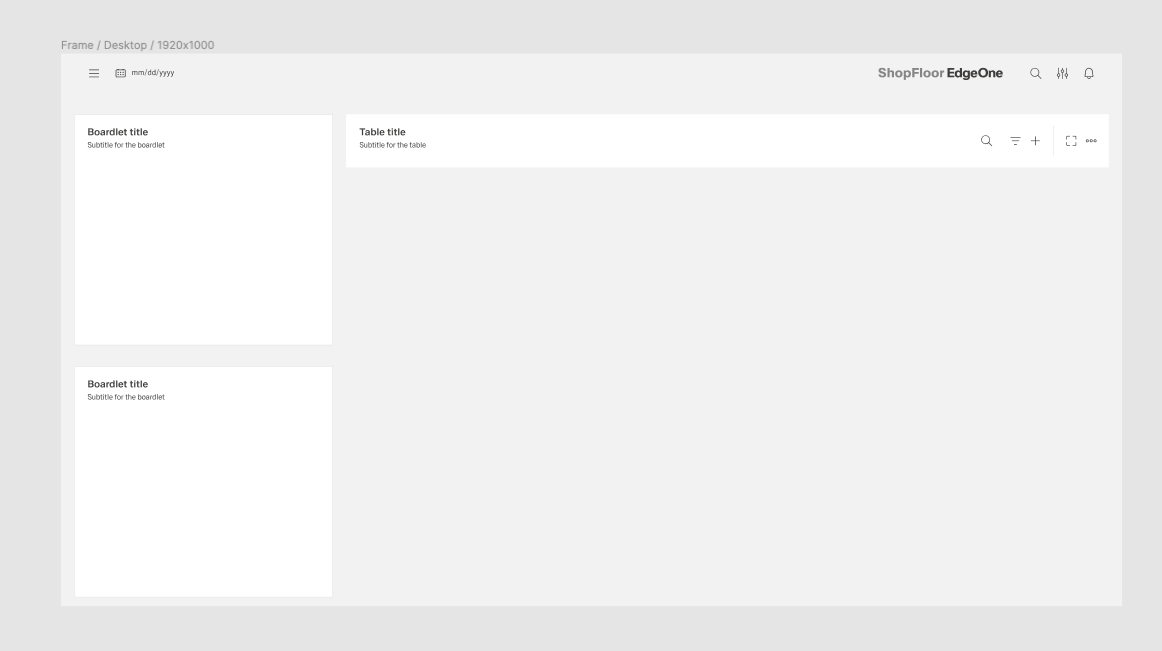1162x651 pixels.
Task: Click the calendar icon beside the date
Action: (120, 73)
